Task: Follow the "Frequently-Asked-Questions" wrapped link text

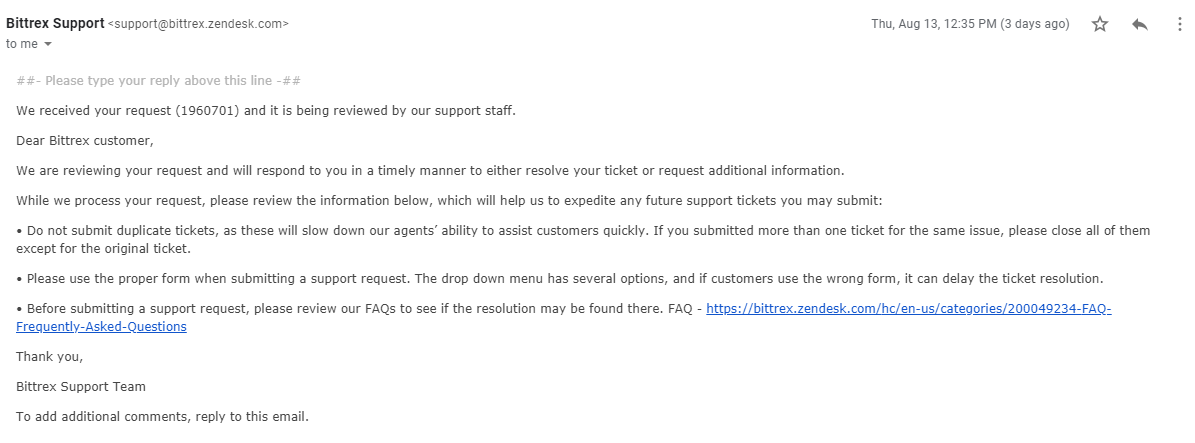Action: [101, 326]
